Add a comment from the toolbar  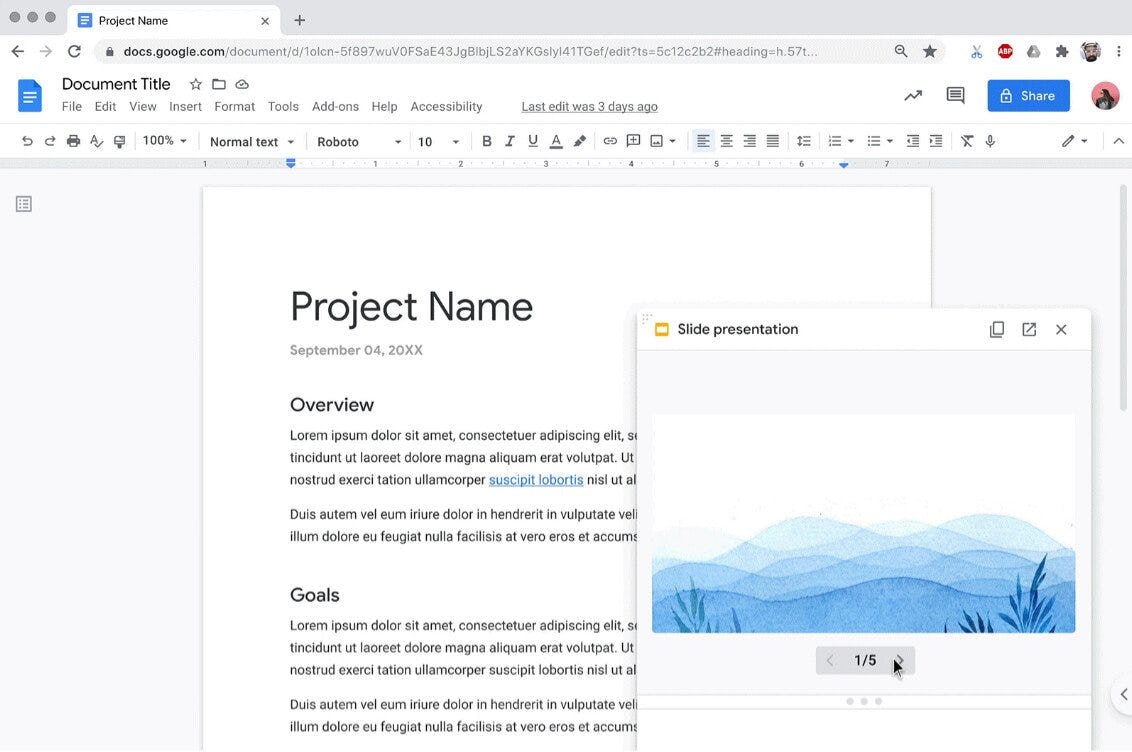pos(633,141)
